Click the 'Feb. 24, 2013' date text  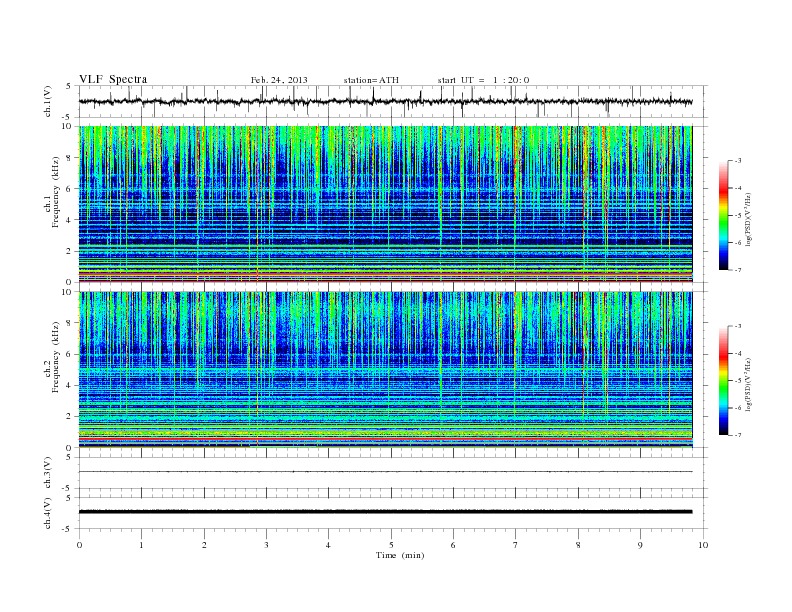(279, 80)
